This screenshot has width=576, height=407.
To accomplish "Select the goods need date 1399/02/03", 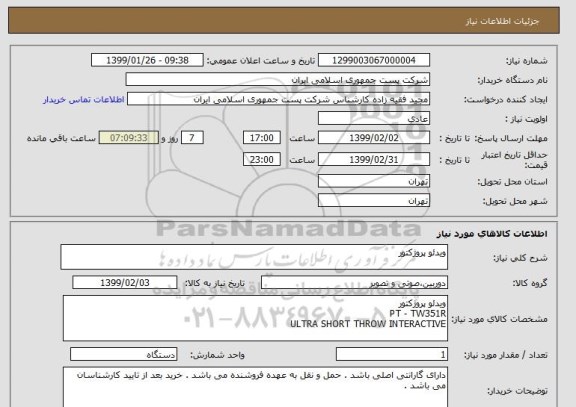I will 125,282.
